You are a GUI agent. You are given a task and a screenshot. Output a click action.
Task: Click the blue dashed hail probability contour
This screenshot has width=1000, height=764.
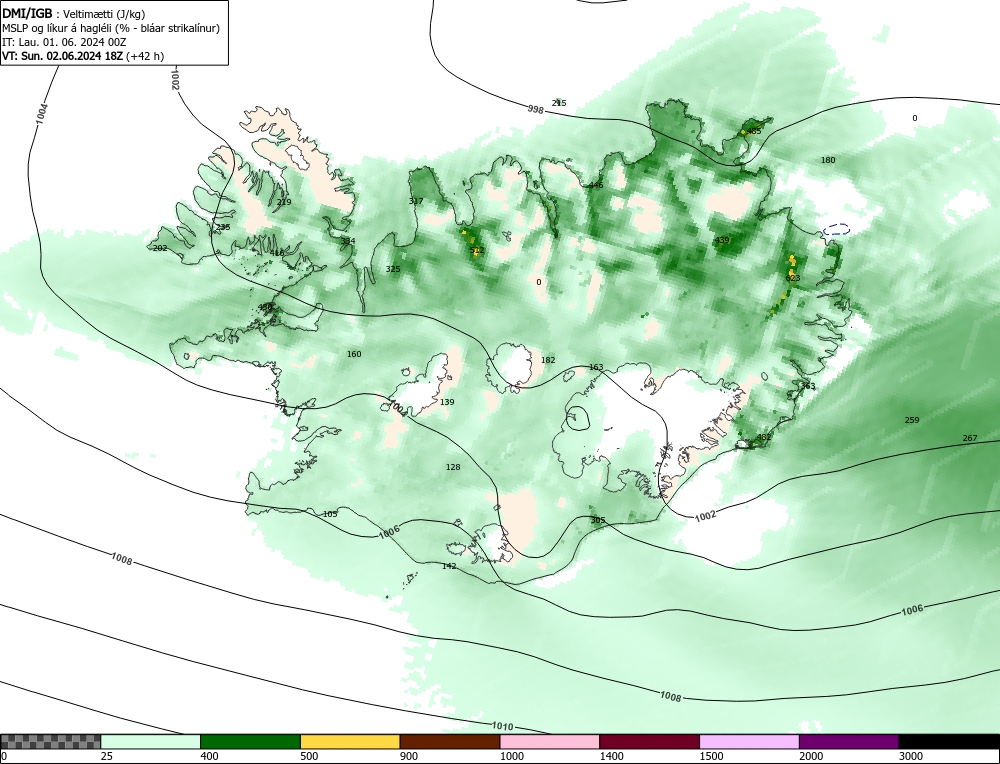836,230
